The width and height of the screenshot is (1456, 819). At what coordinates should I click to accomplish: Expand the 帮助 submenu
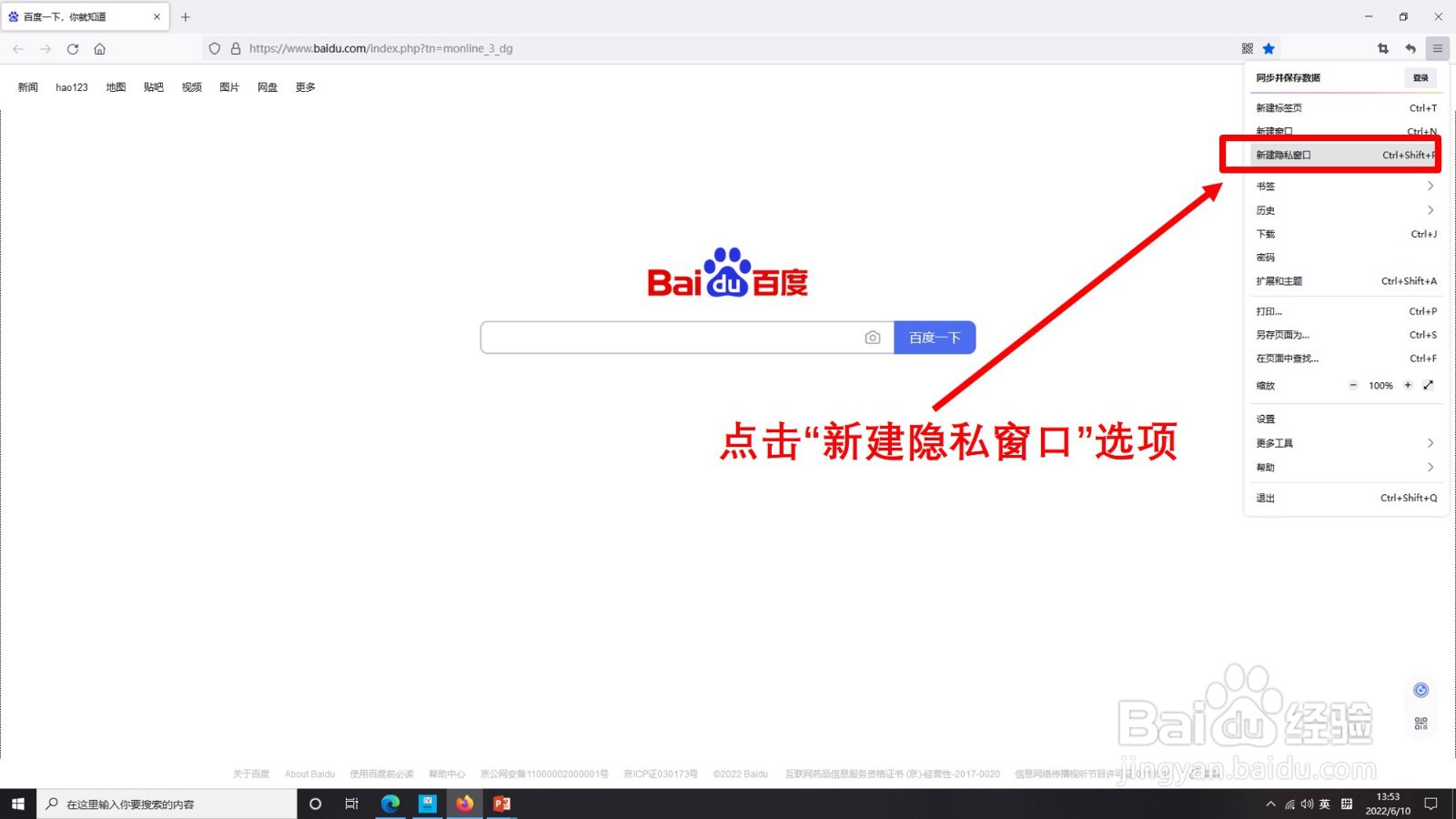(1345, 468)
